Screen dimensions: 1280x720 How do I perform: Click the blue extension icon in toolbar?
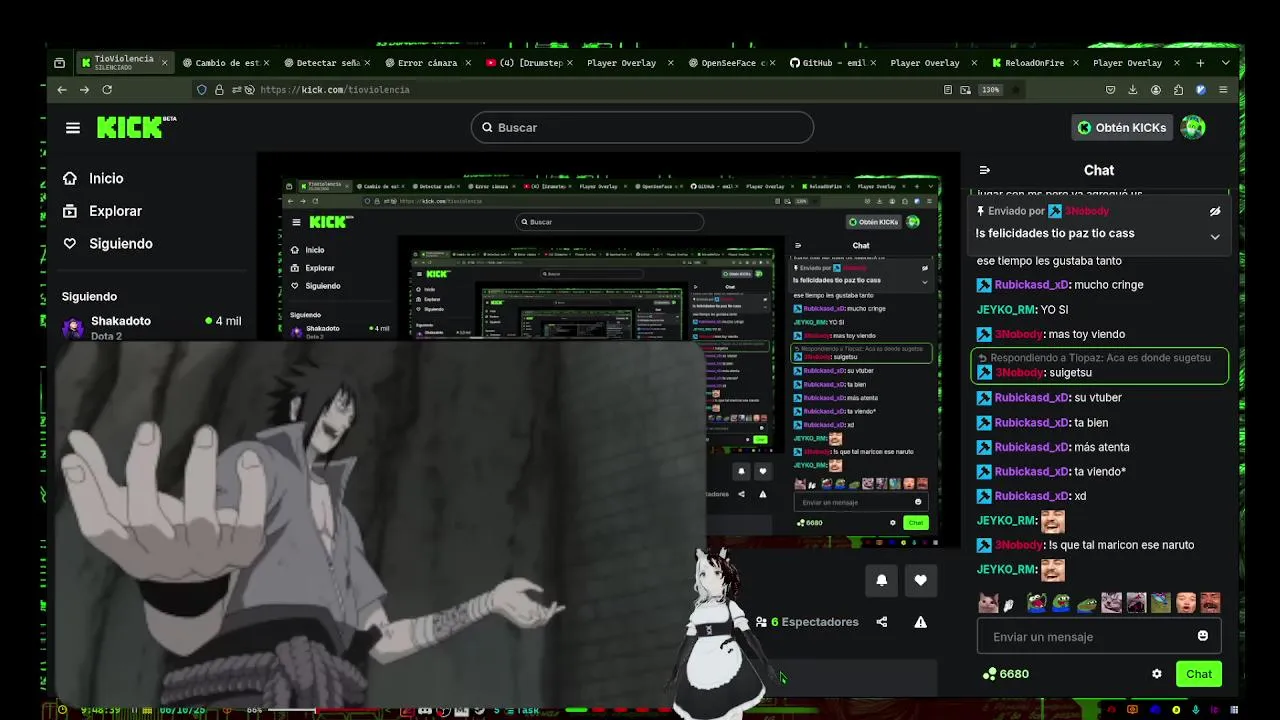tap(1201, 90)
